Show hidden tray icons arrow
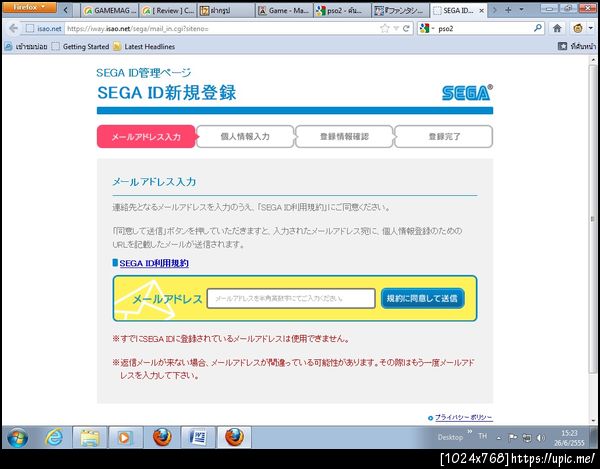 pos(499,438)
